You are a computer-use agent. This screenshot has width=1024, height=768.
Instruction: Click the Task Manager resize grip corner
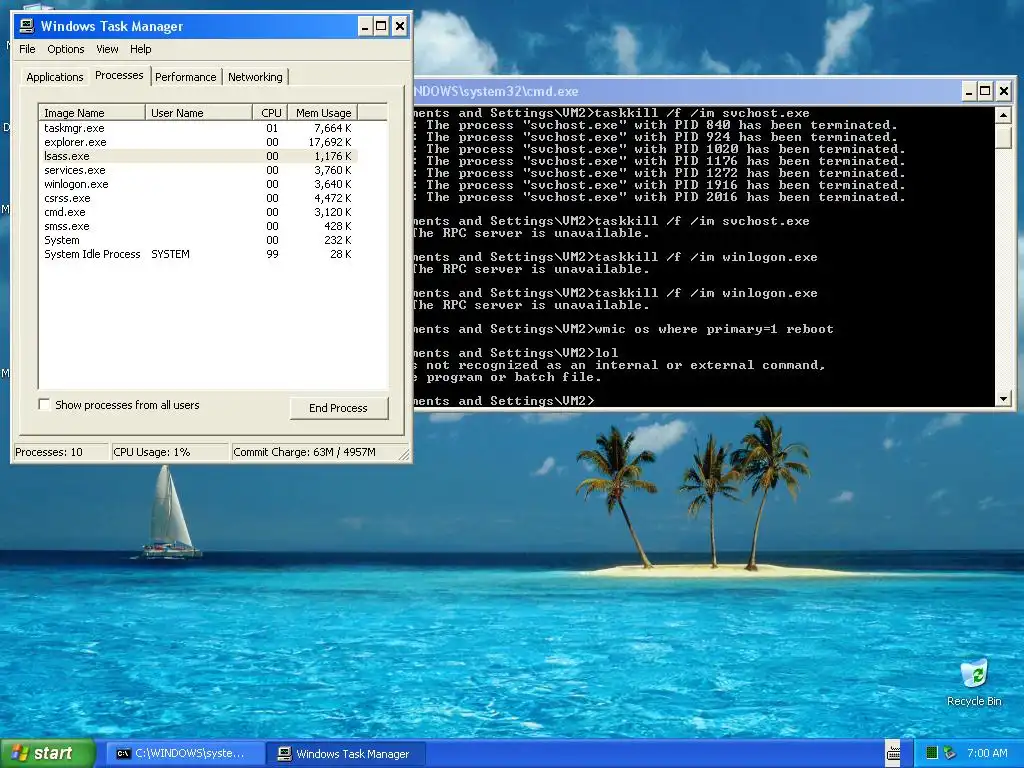click(x=404, y=455)
